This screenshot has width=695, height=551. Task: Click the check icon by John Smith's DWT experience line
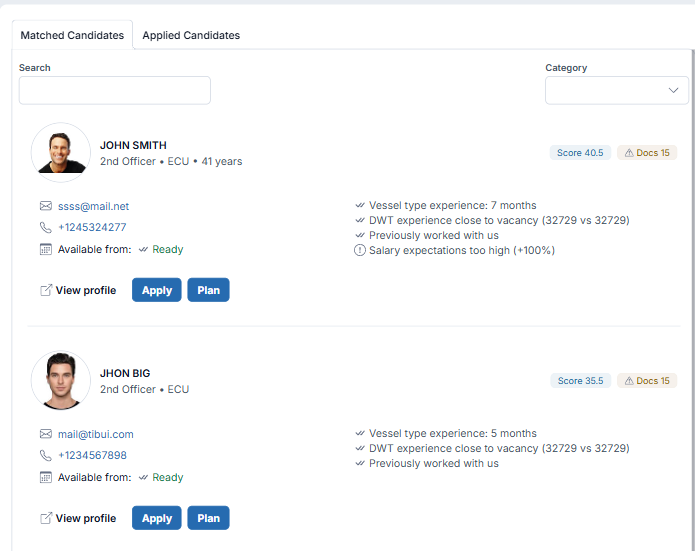pos(360,220)
